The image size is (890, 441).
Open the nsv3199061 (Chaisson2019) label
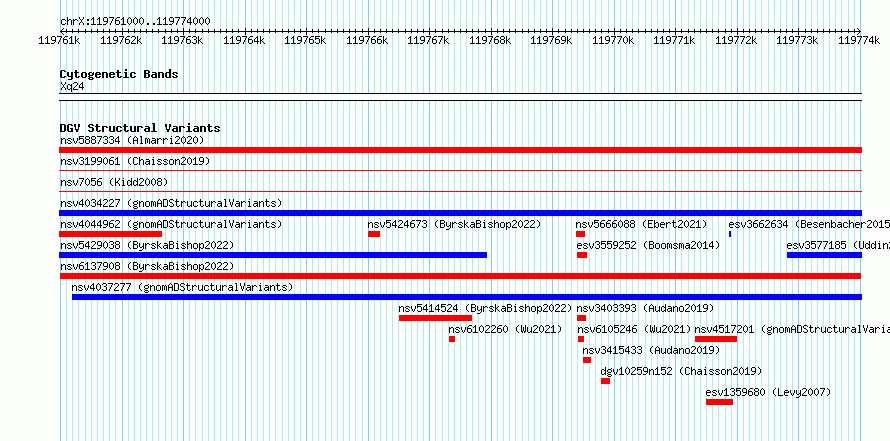[x=135, y=161]
